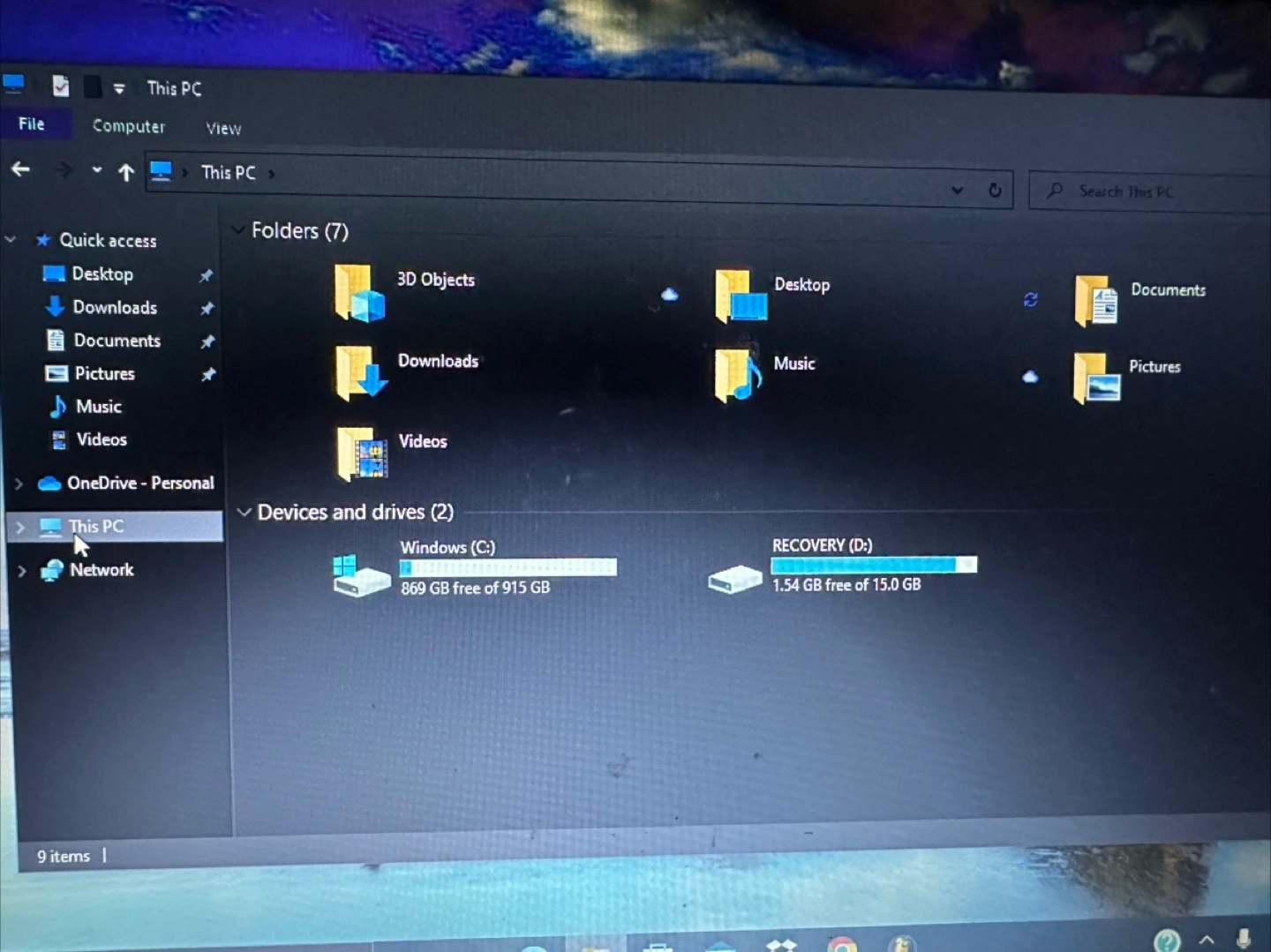Click cloud status icon beside Pictures folder
Screen dimensions: 1271x952
(1030, 377)
